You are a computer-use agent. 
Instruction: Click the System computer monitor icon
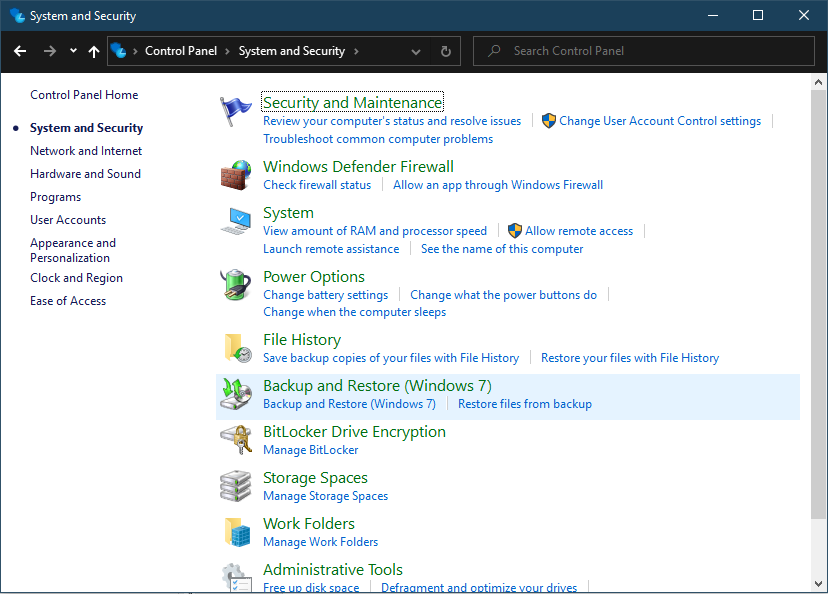[236, 221]
